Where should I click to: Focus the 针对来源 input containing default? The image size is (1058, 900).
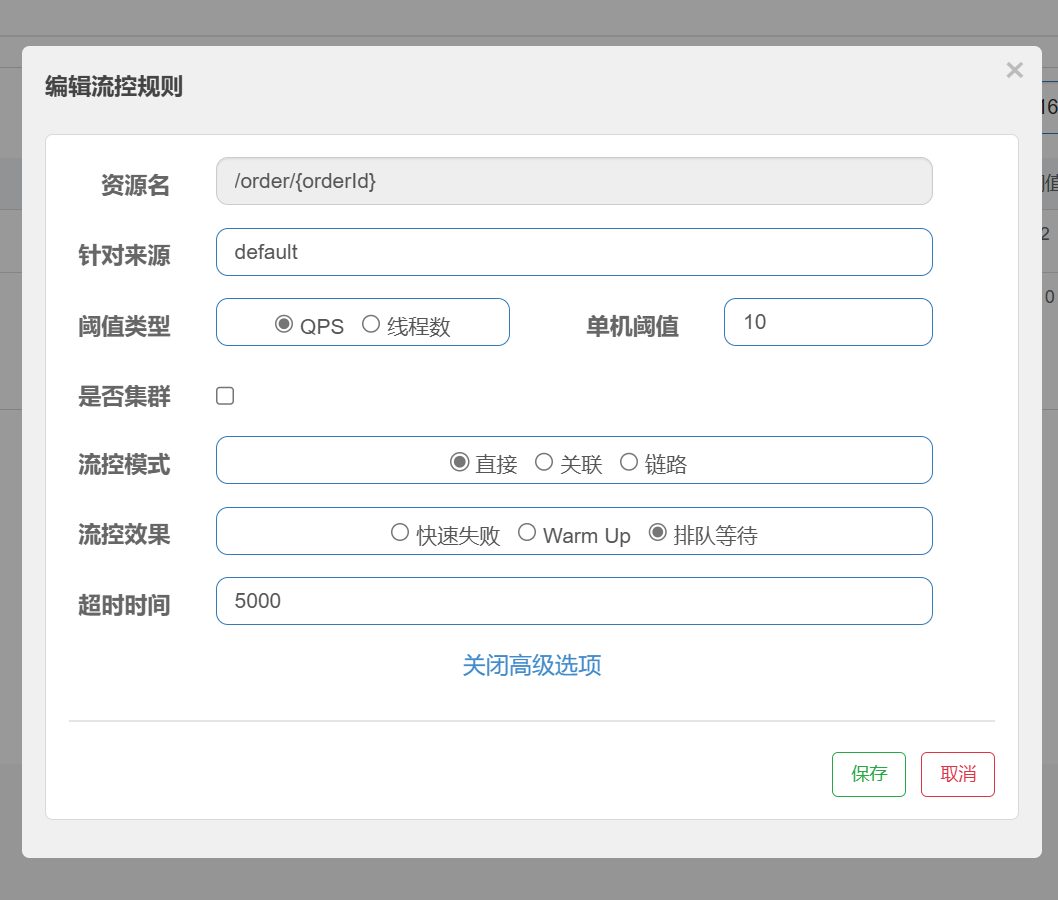click(574, 252)
